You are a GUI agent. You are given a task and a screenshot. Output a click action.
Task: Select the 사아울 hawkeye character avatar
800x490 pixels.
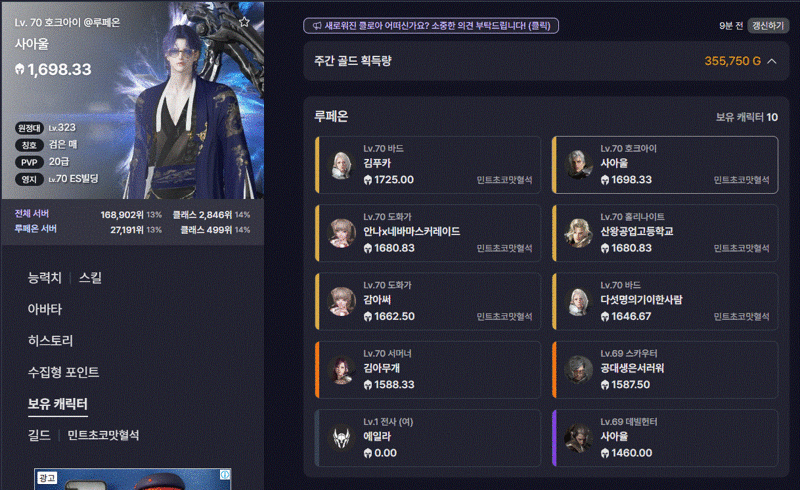pyautogui.click(x=578, y=165)
